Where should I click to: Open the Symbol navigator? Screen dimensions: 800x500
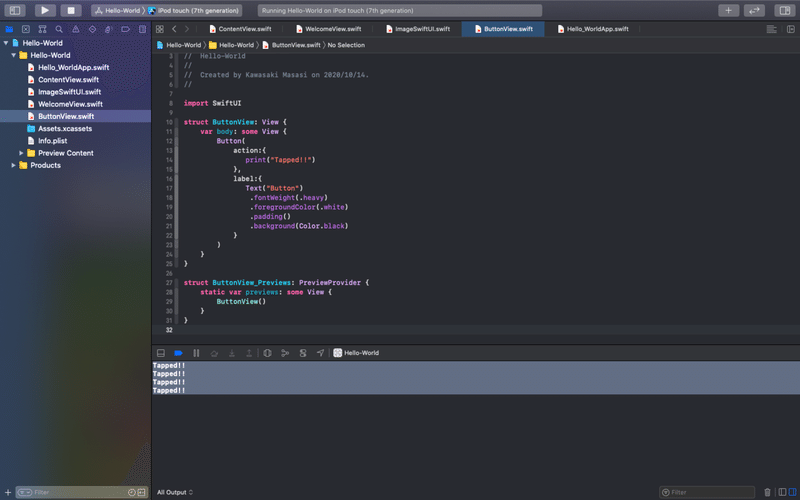coord(42,29)
